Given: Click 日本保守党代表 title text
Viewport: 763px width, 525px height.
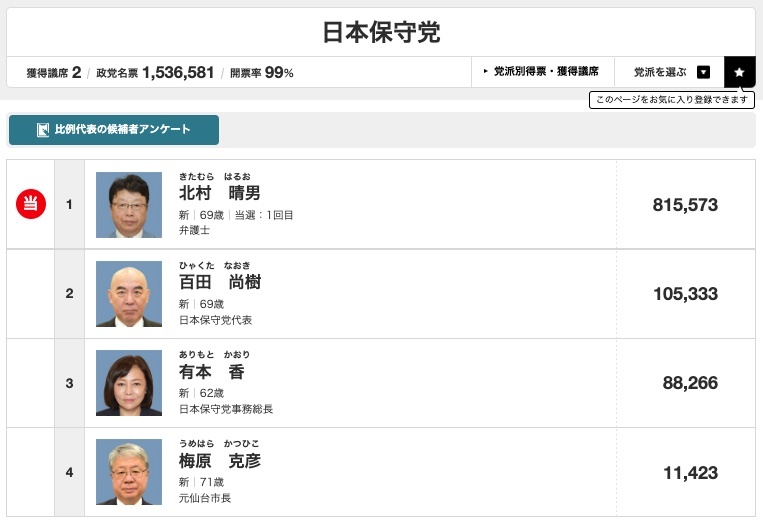Looking at the screenshot, I should coord(216,320).
